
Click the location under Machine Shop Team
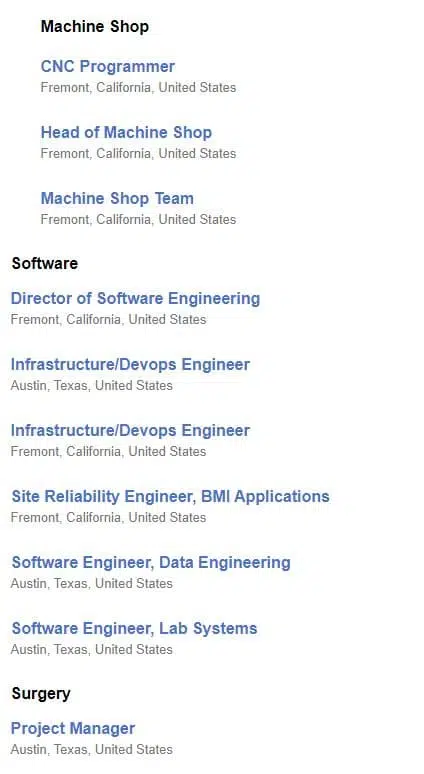pos(138,219)
